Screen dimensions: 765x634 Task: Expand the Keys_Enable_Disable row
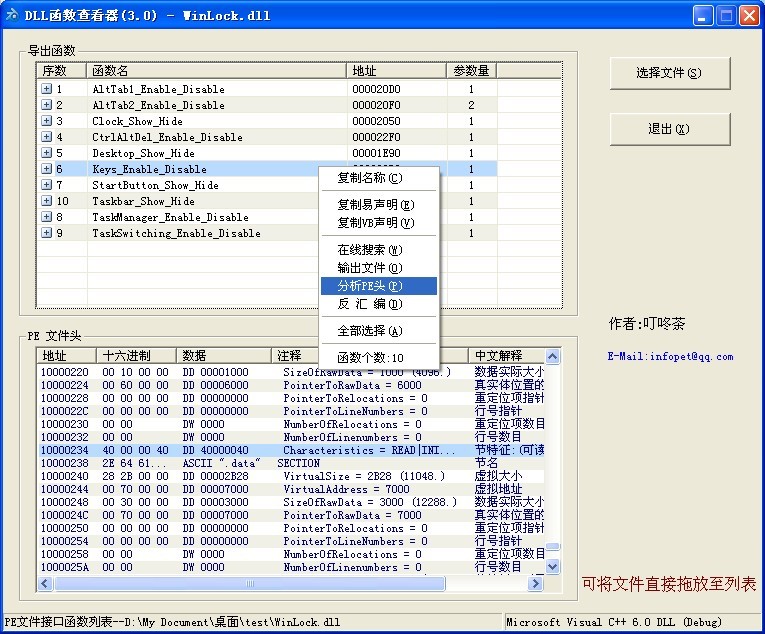pyautogui.click(x=46, y=169)
